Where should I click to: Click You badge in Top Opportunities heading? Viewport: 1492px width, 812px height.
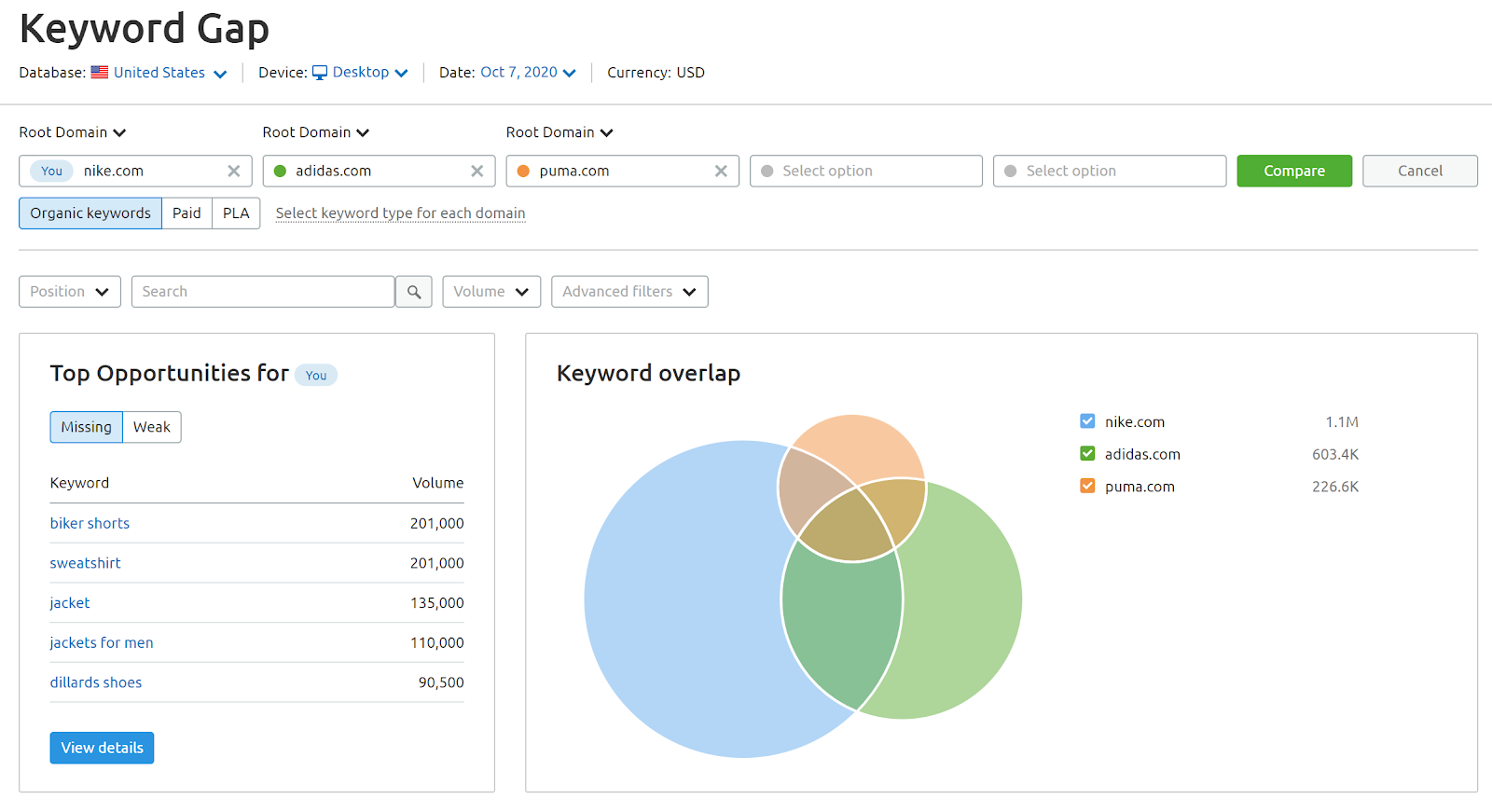(316, 375)
